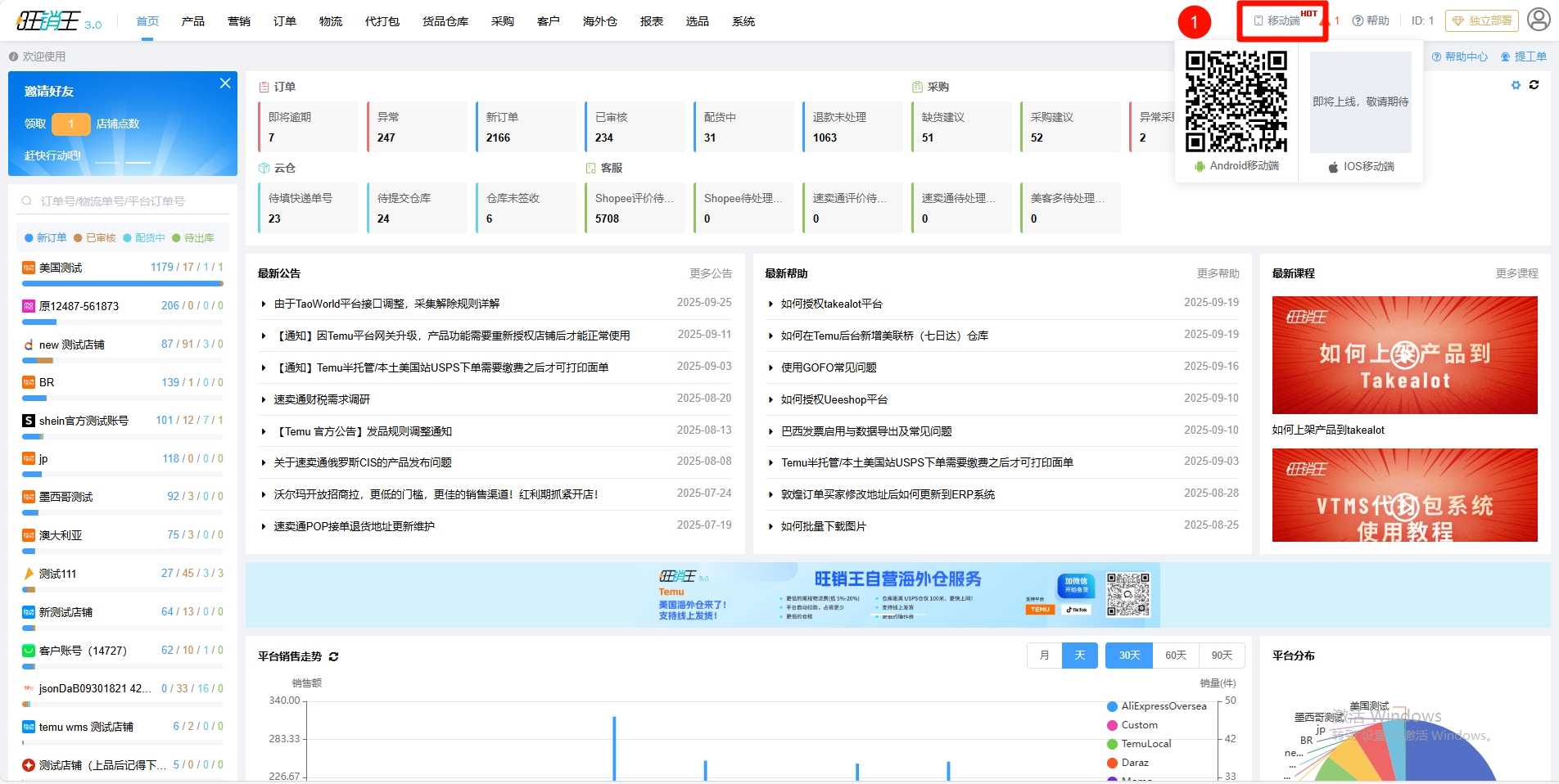1559x784 pixels.
Task: Click the order number search field
Action: pos(123,201)
